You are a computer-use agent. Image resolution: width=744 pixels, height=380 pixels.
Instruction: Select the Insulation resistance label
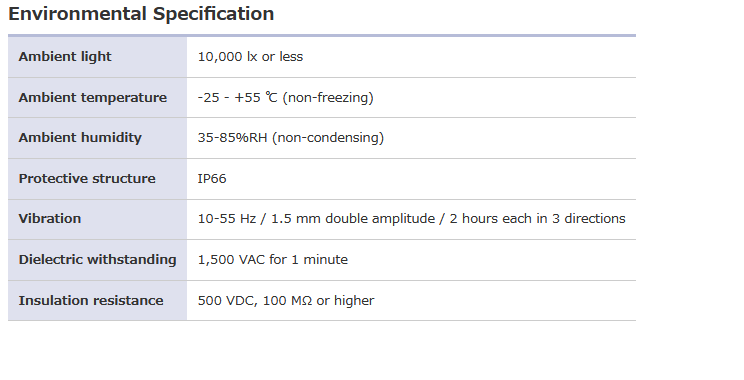(91, 300)
